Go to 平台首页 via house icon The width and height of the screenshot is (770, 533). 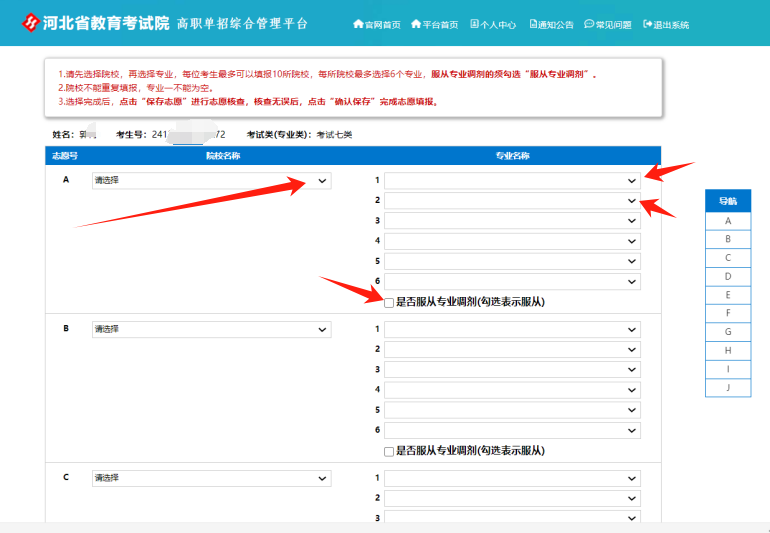pos(416,24)
